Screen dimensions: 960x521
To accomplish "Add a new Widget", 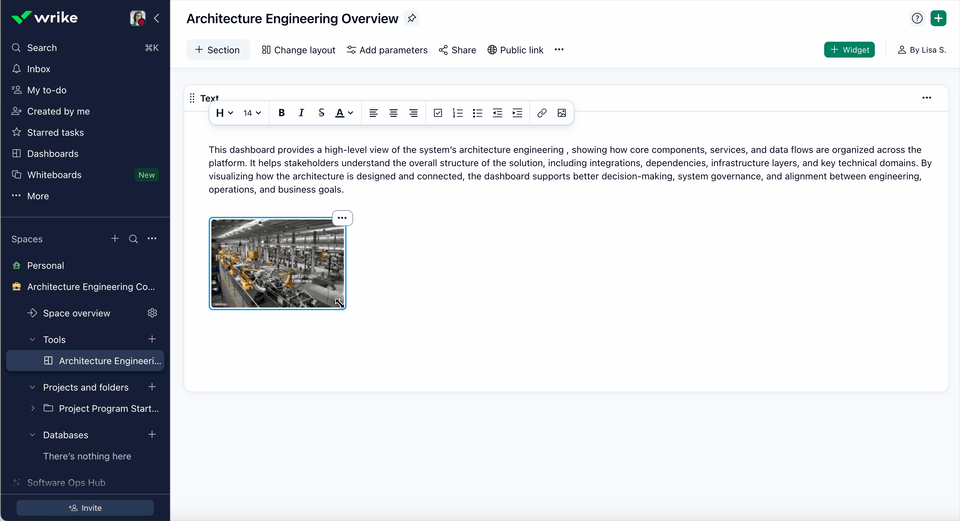I will (849, 50).
